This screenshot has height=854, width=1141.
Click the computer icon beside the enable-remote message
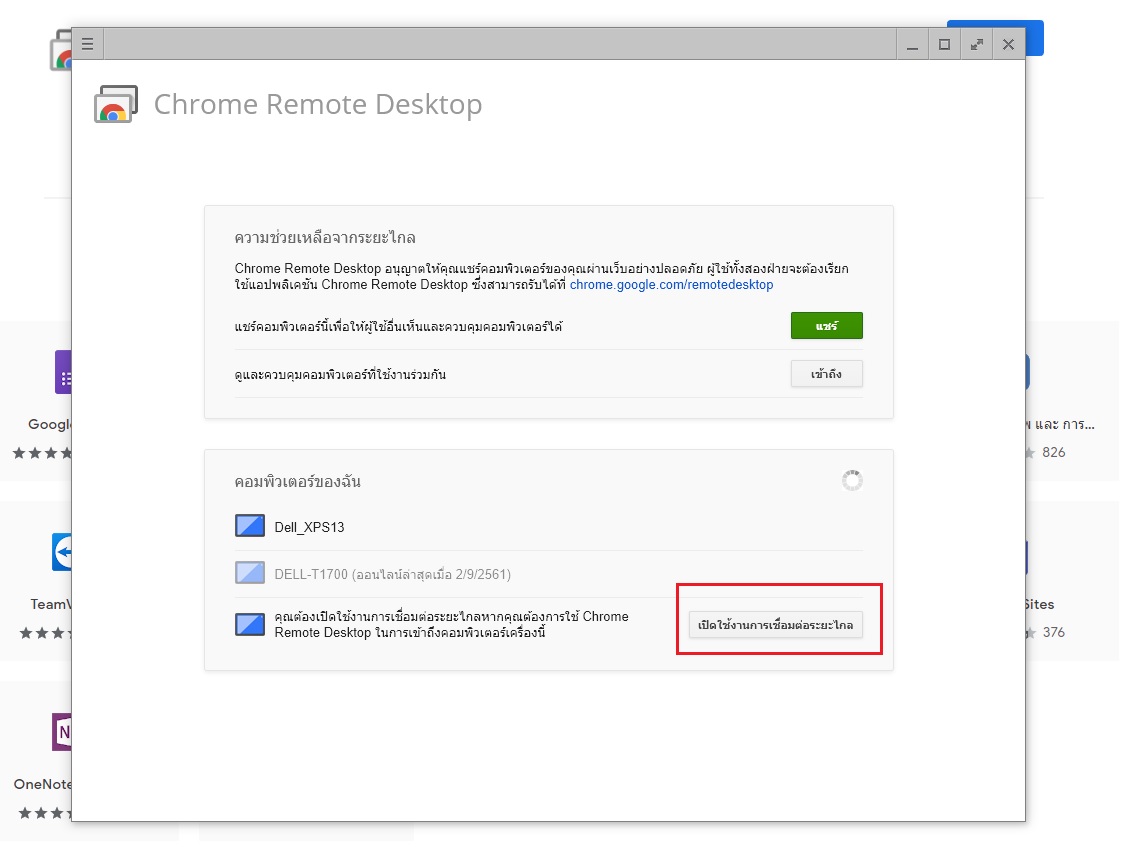pos(250,624)
